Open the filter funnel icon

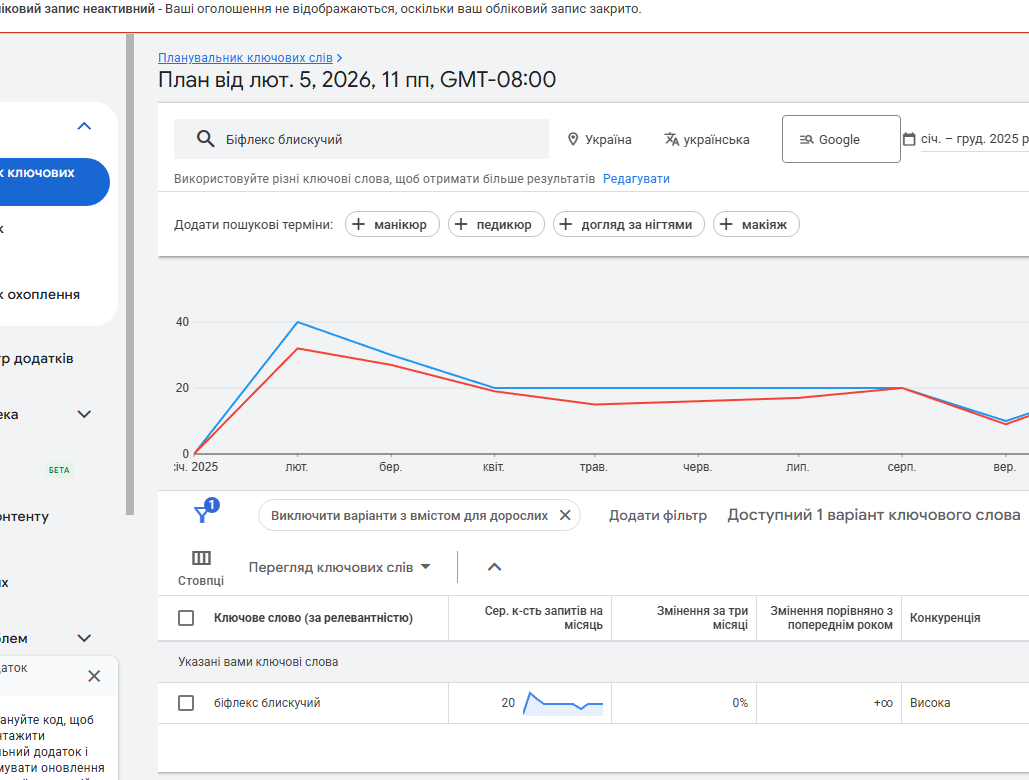coord(203,514)
